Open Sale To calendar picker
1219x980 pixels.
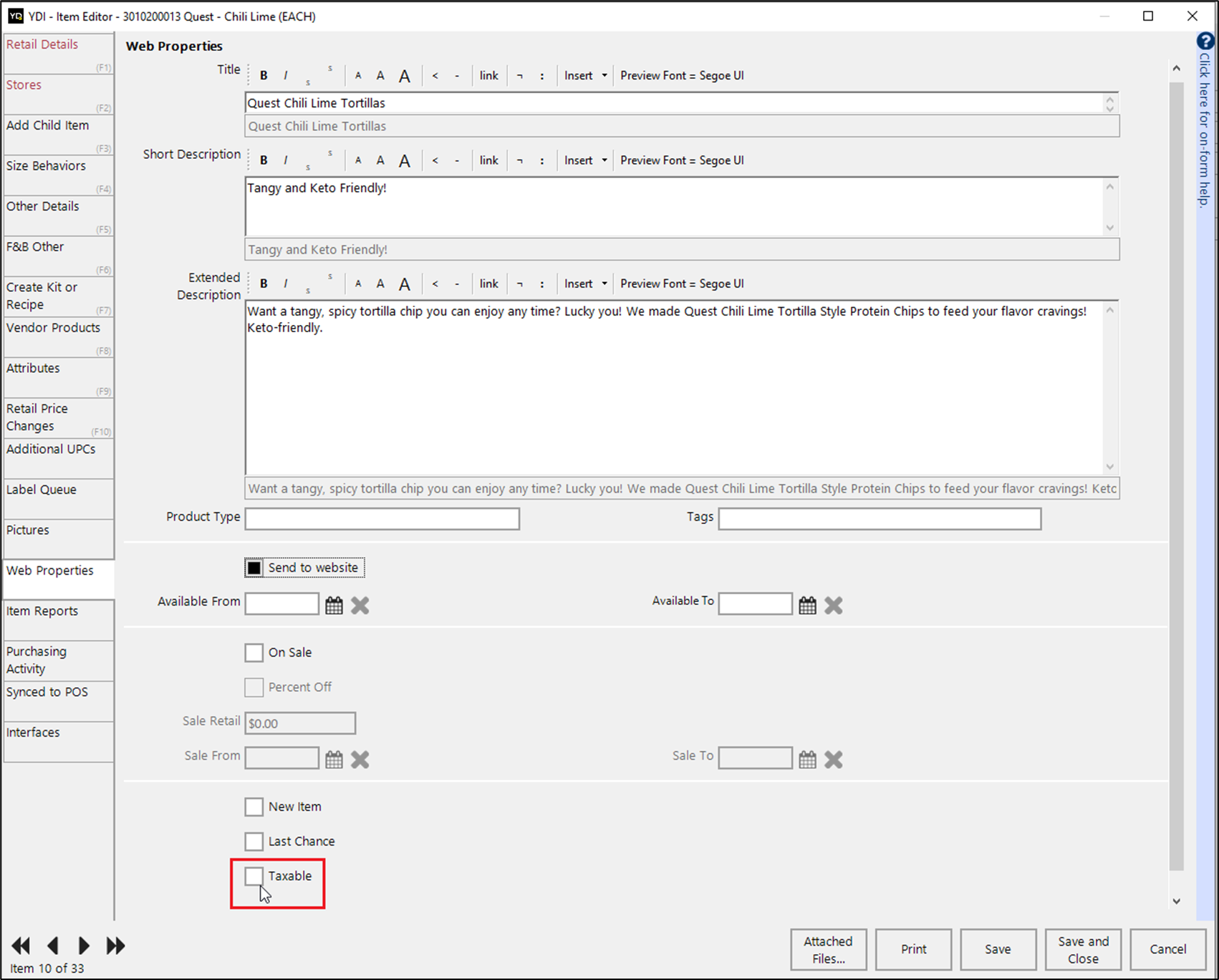(808, 760)
